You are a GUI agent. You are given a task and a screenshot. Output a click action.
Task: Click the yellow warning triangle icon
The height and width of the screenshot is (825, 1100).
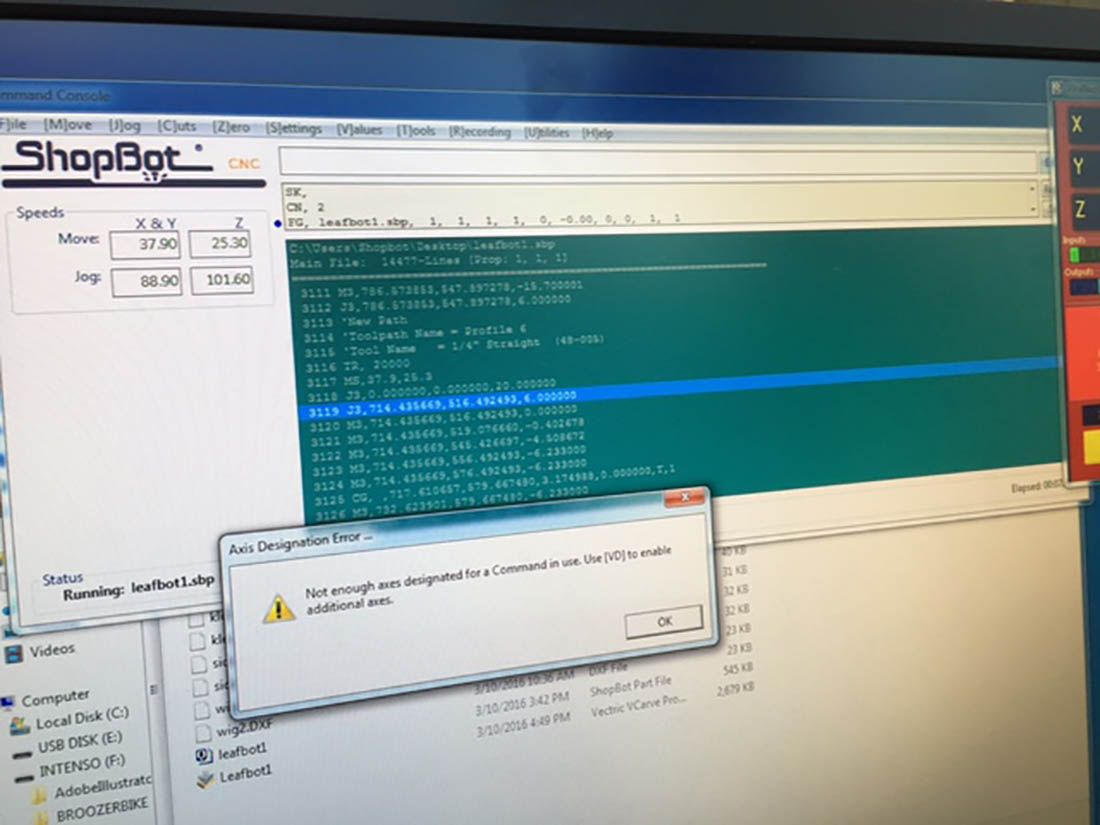[x=279, y=608]
